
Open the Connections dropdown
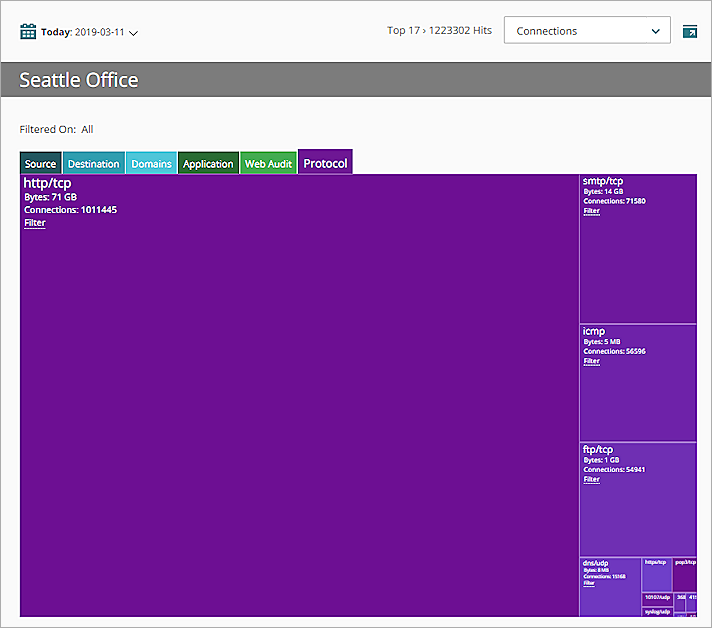[587, 31]
